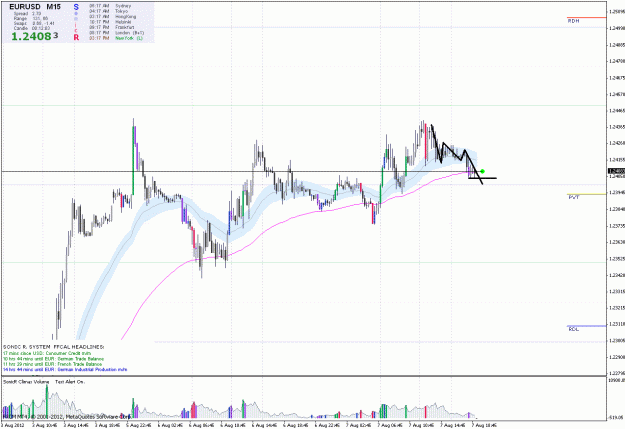Click the 7 Aug 06:45 time axis label

click(x=390, y=425)
